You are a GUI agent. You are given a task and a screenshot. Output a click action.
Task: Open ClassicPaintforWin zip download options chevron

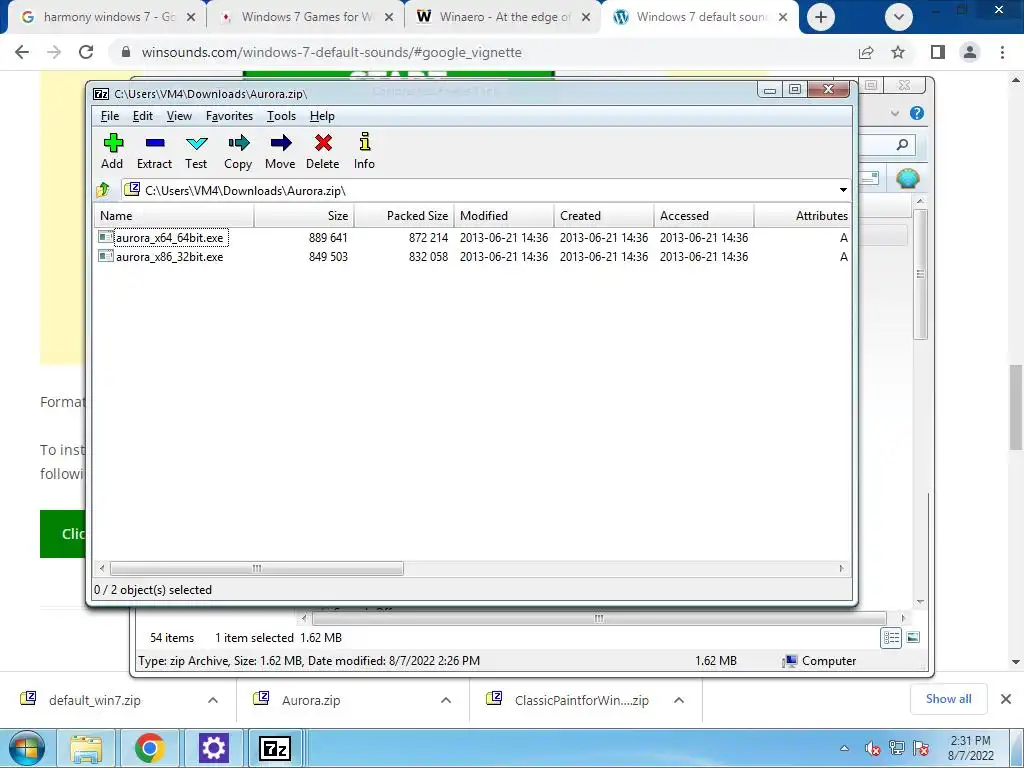pos(679,700)
